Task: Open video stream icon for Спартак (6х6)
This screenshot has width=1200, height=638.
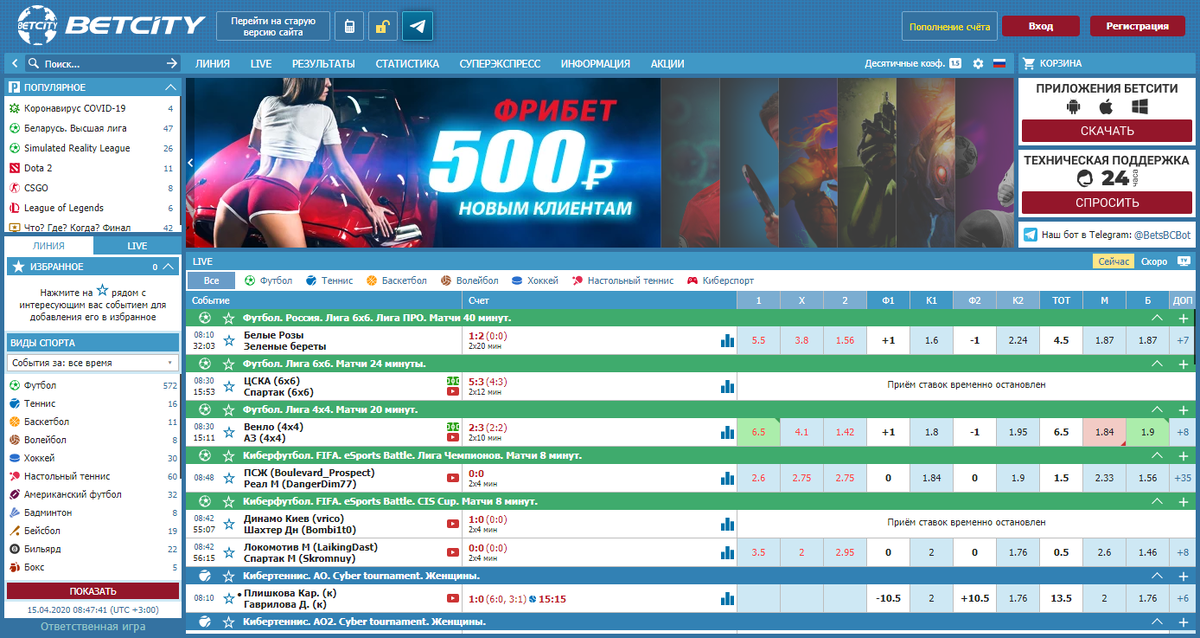Action: click(x=453, y=392)
